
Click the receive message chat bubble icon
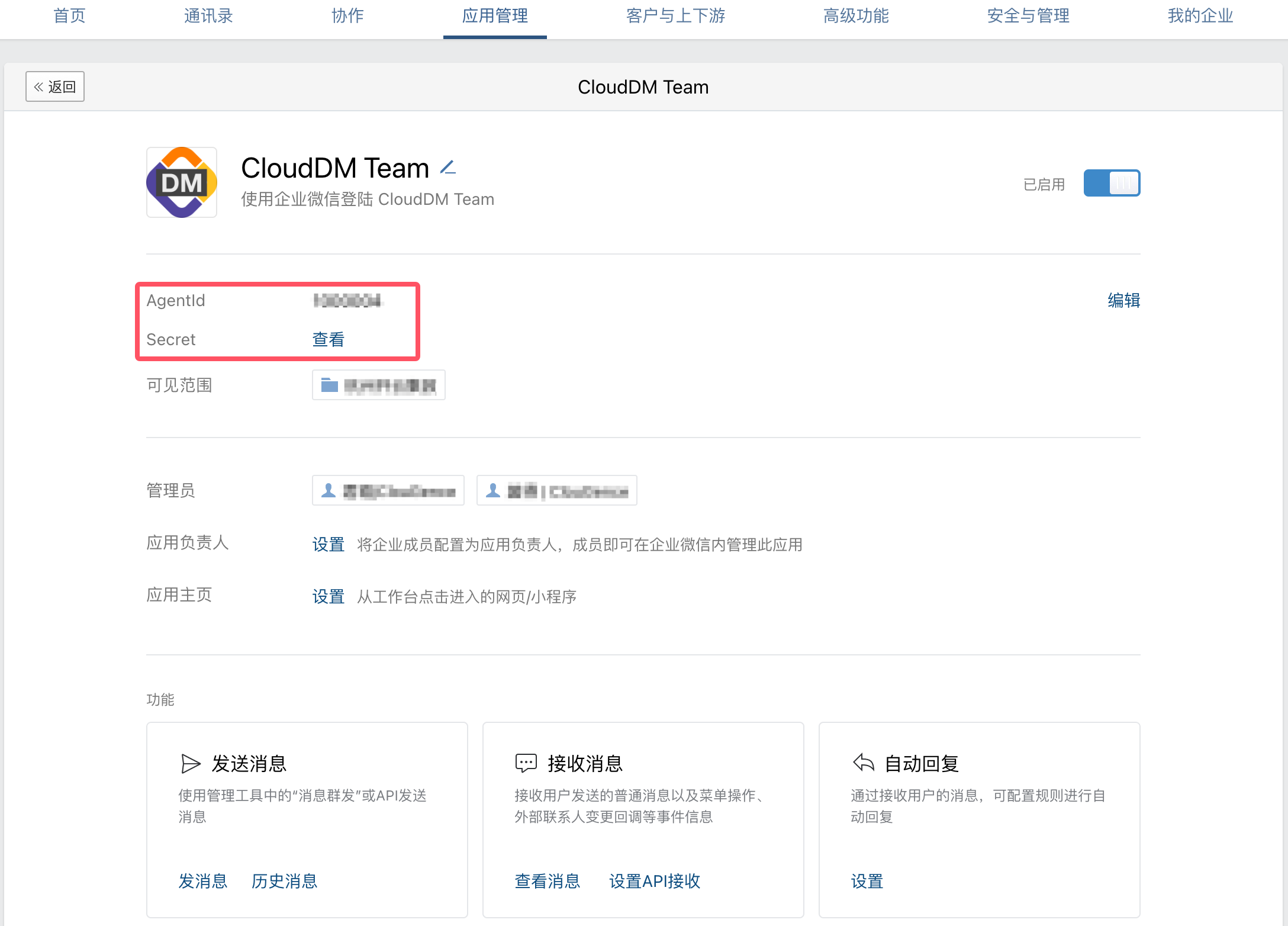point(526,763)
